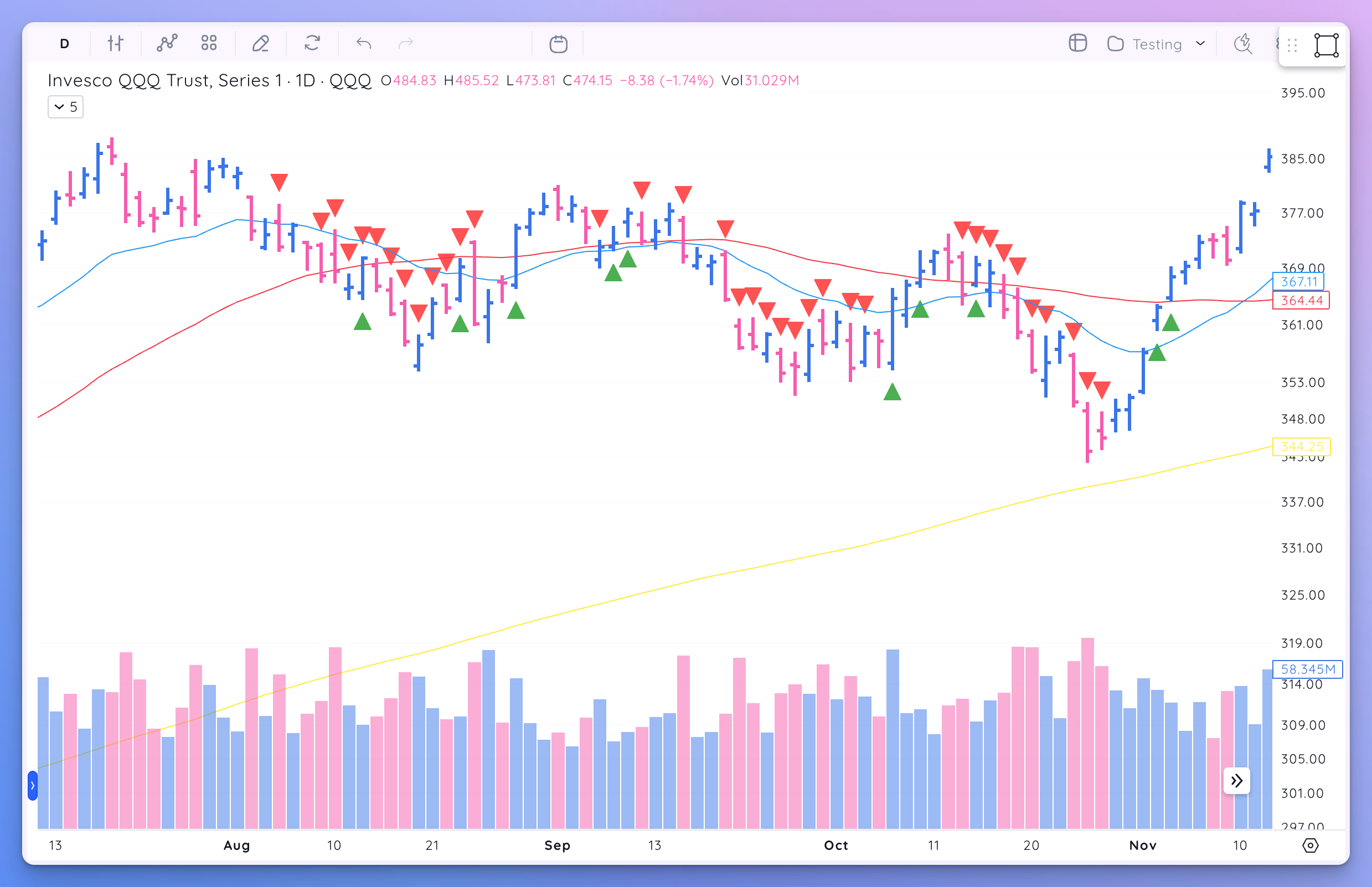Click the high value H485.52
This screenshot has height=887, width=1372.
click(x=471, y=81)
